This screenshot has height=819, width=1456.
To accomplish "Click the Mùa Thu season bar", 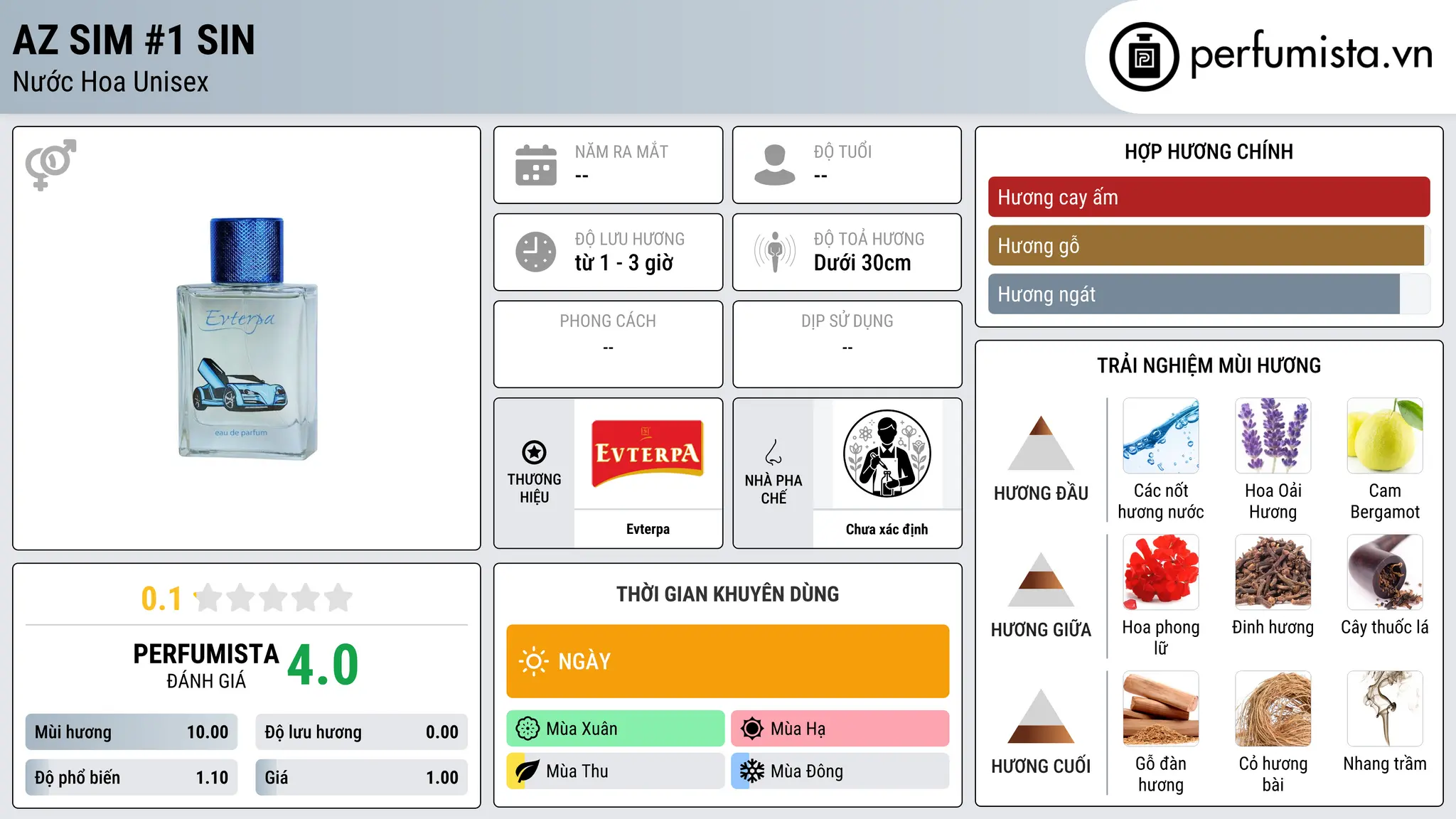I will pyautogui.click(x=615, y=771).
